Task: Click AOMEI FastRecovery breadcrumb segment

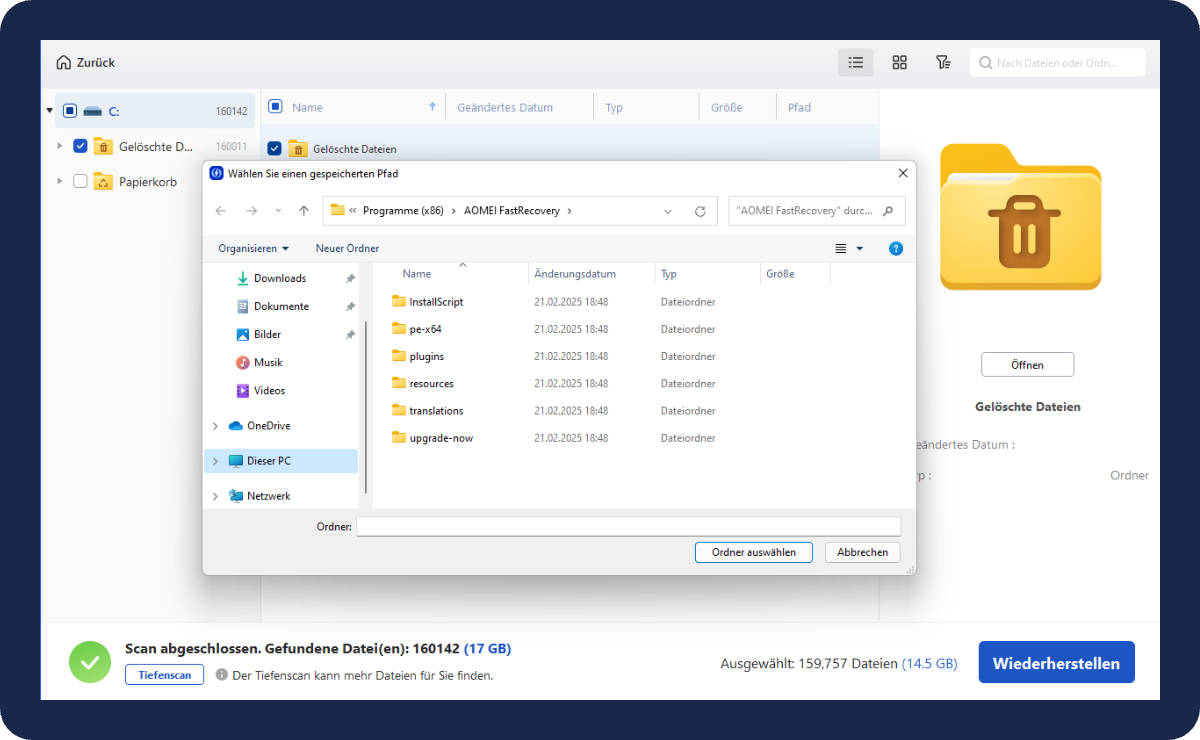Action: tap(513, 211)
